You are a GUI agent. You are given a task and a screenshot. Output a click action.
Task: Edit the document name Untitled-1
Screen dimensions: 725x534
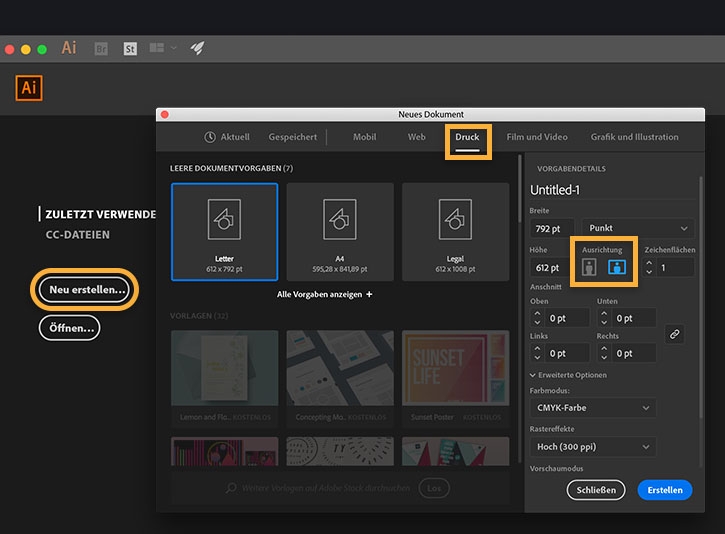[x=612, y=190]
